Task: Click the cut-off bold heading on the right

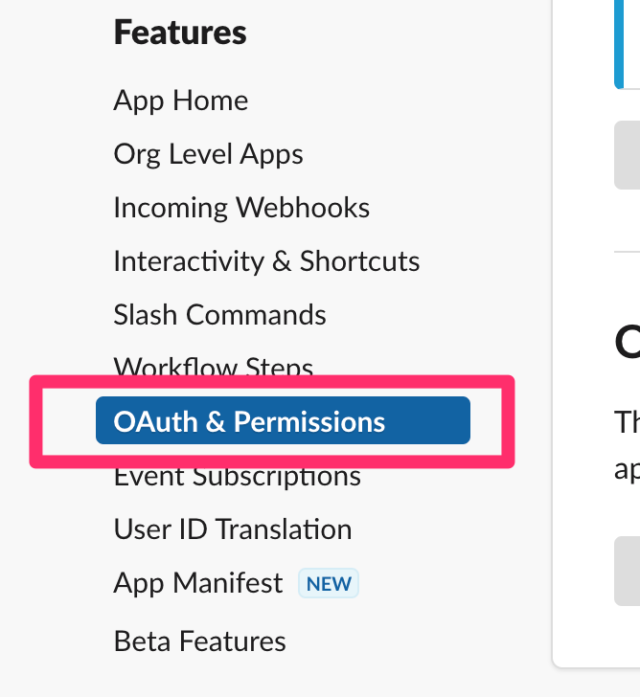Action: [627, 343]
